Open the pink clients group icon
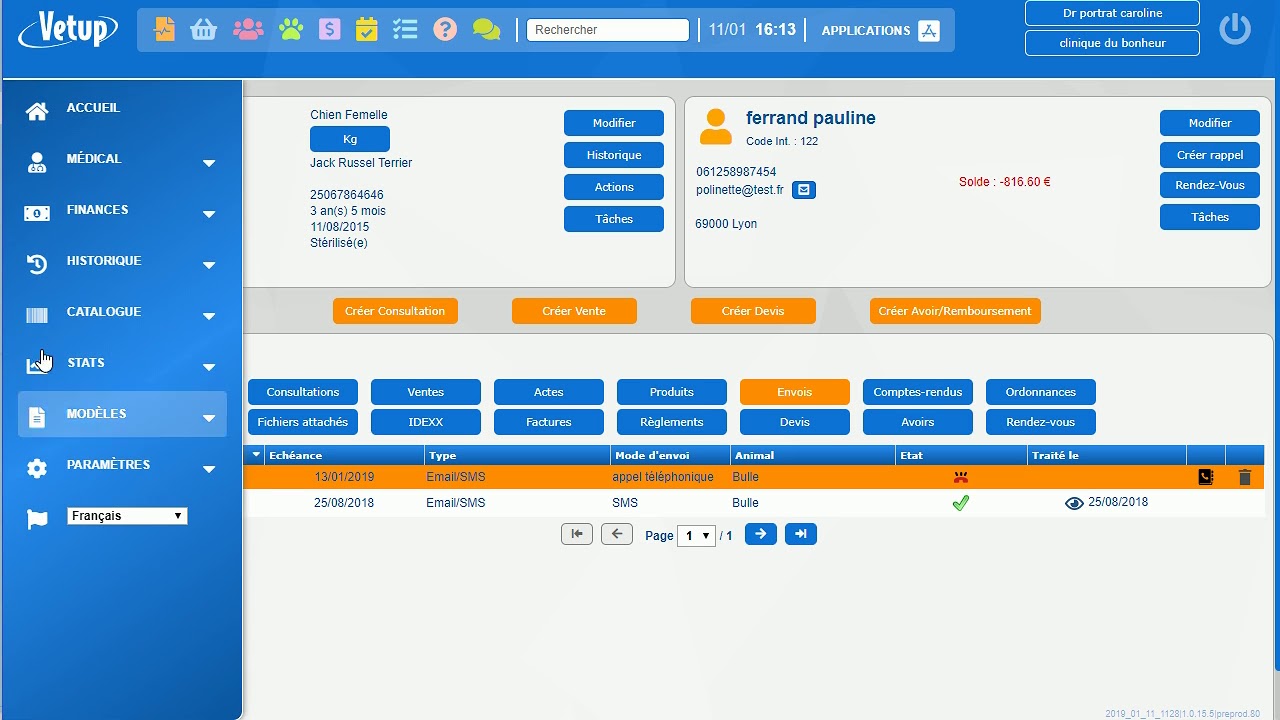The height and width of the screenshot is (720, 1280). coord(248,30)
